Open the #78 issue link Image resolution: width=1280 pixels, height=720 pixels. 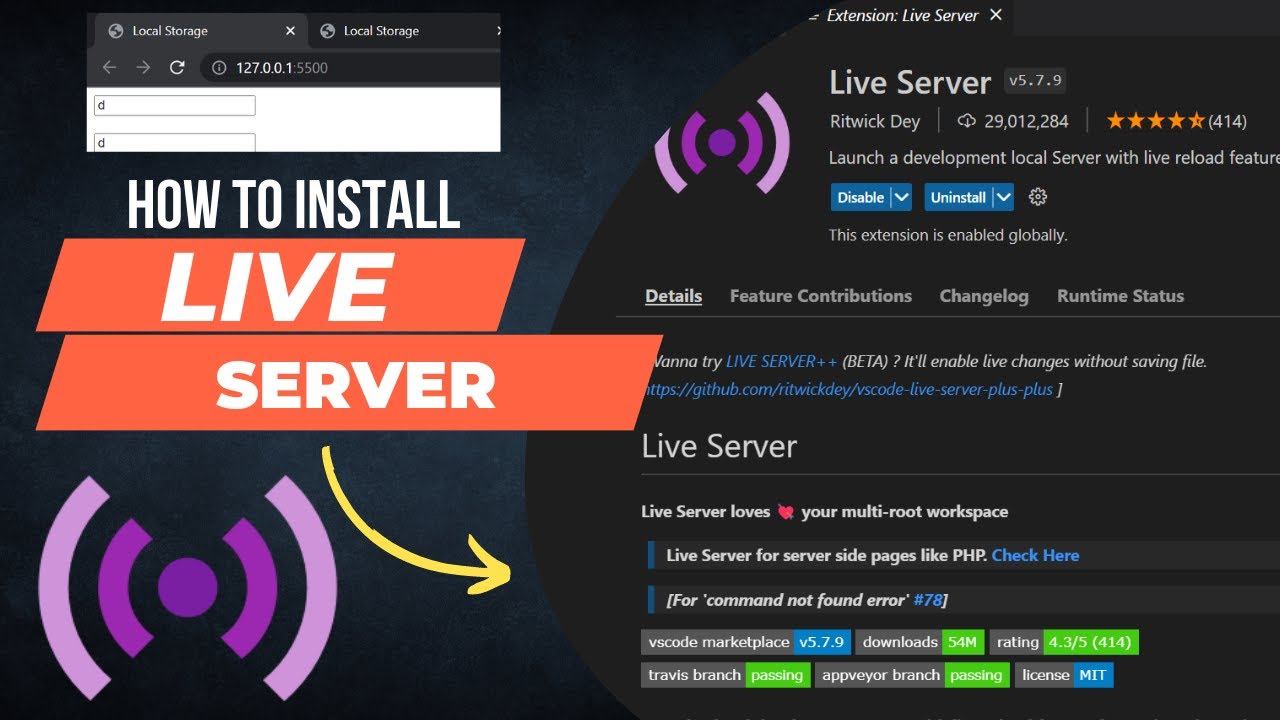coord(928,600)
